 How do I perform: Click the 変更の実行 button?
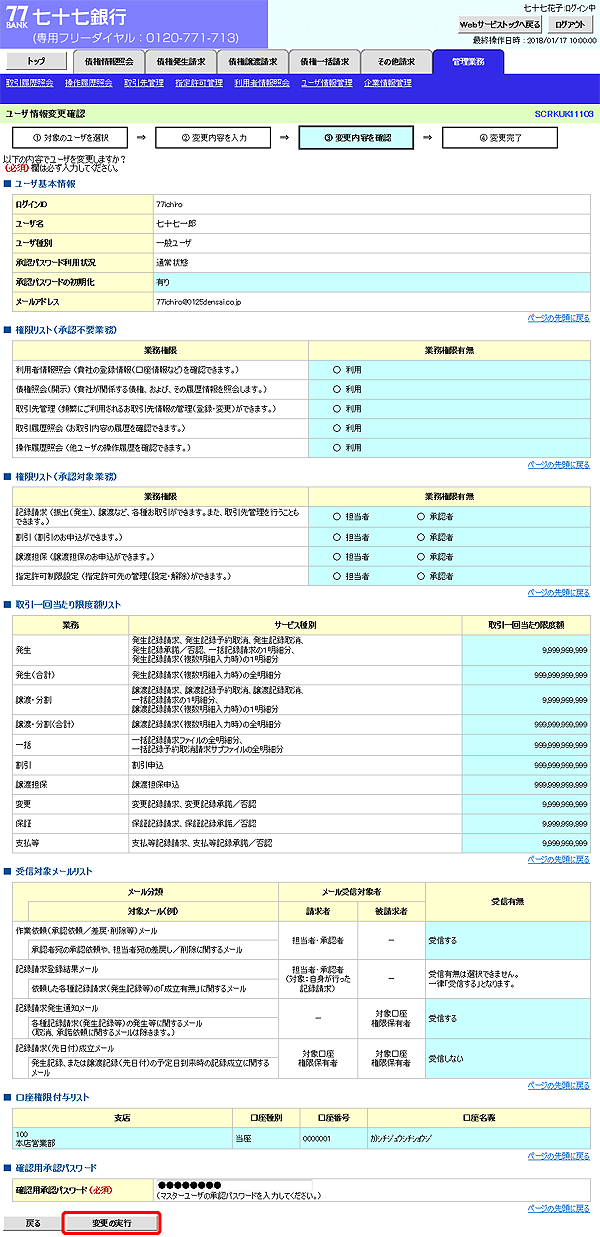(111, 1223)
